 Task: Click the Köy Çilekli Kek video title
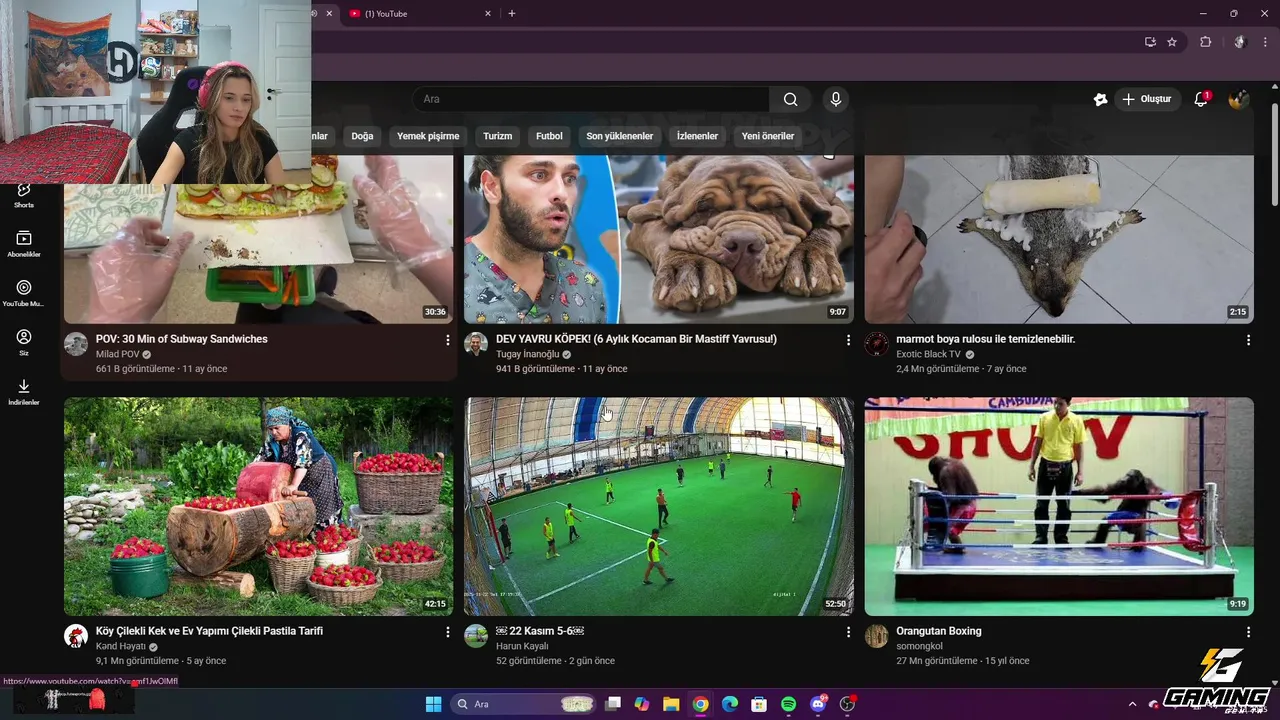(x=209, y=631)
